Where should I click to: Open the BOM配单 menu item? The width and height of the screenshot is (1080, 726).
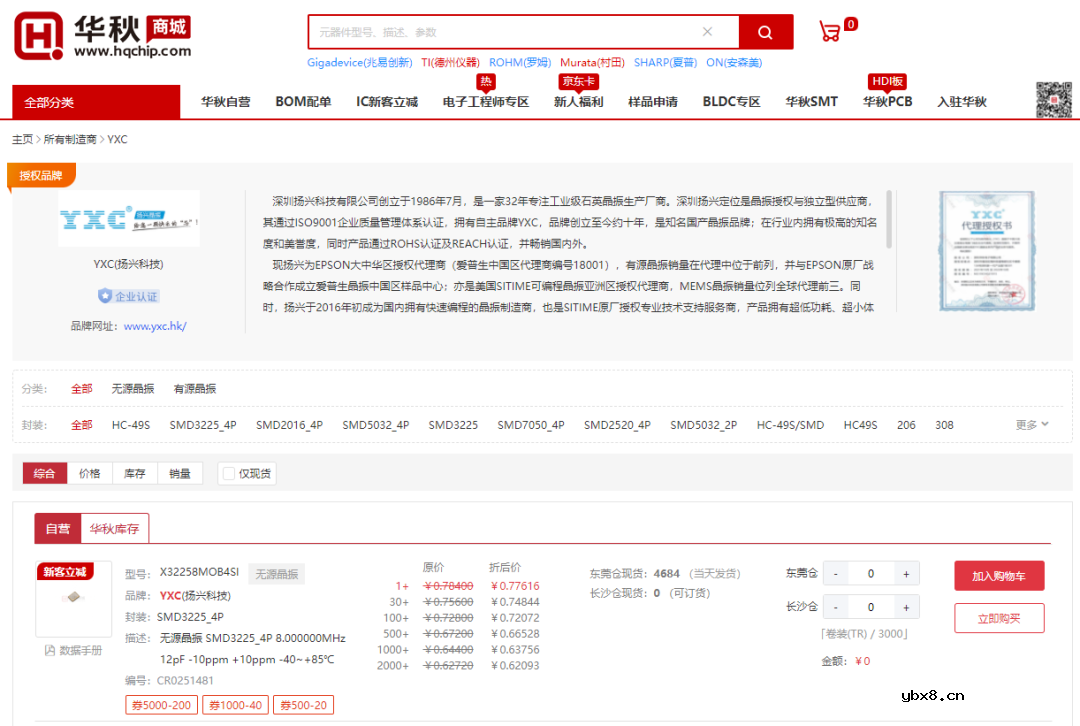303,101
